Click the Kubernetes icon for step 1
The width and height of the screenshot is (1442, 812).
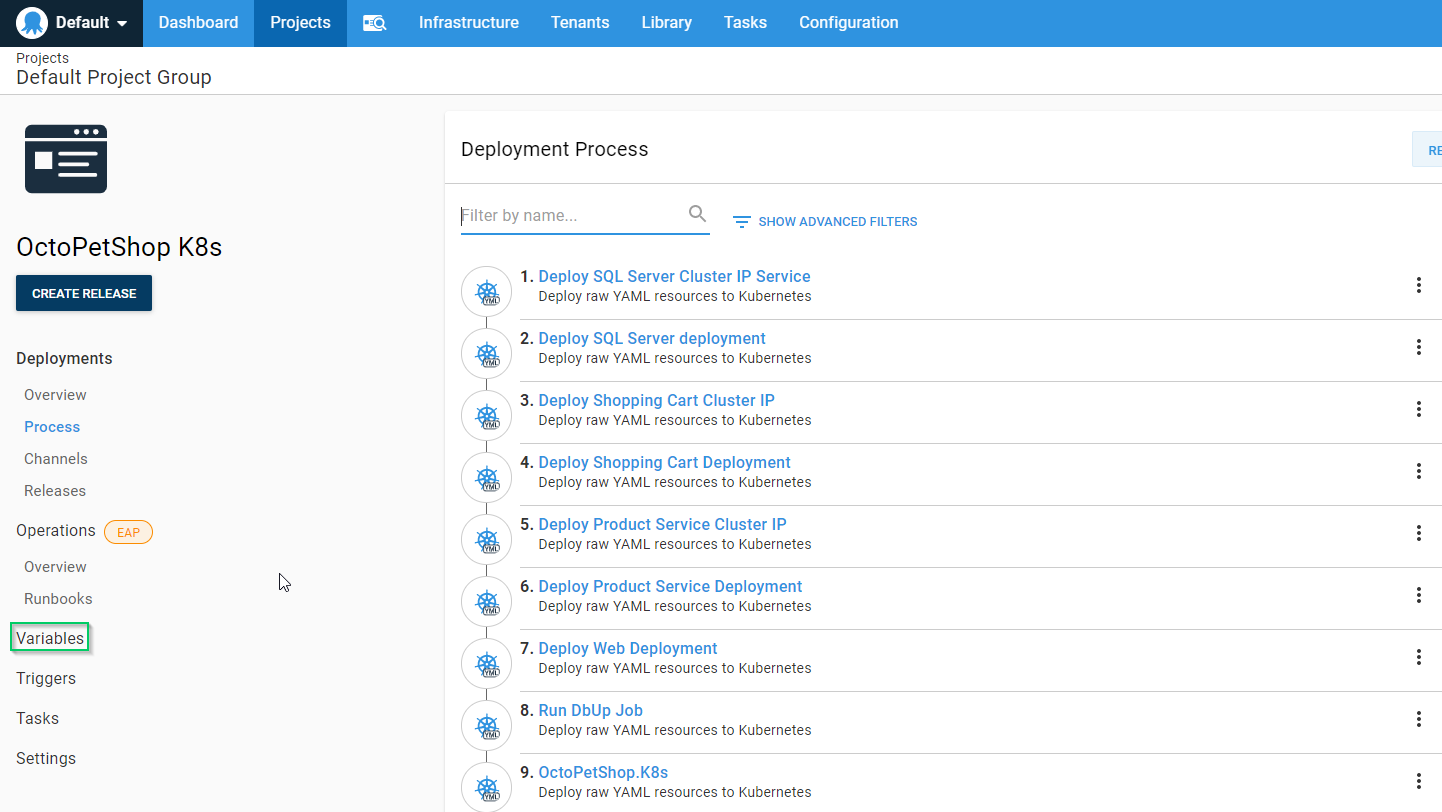(487, 292)
